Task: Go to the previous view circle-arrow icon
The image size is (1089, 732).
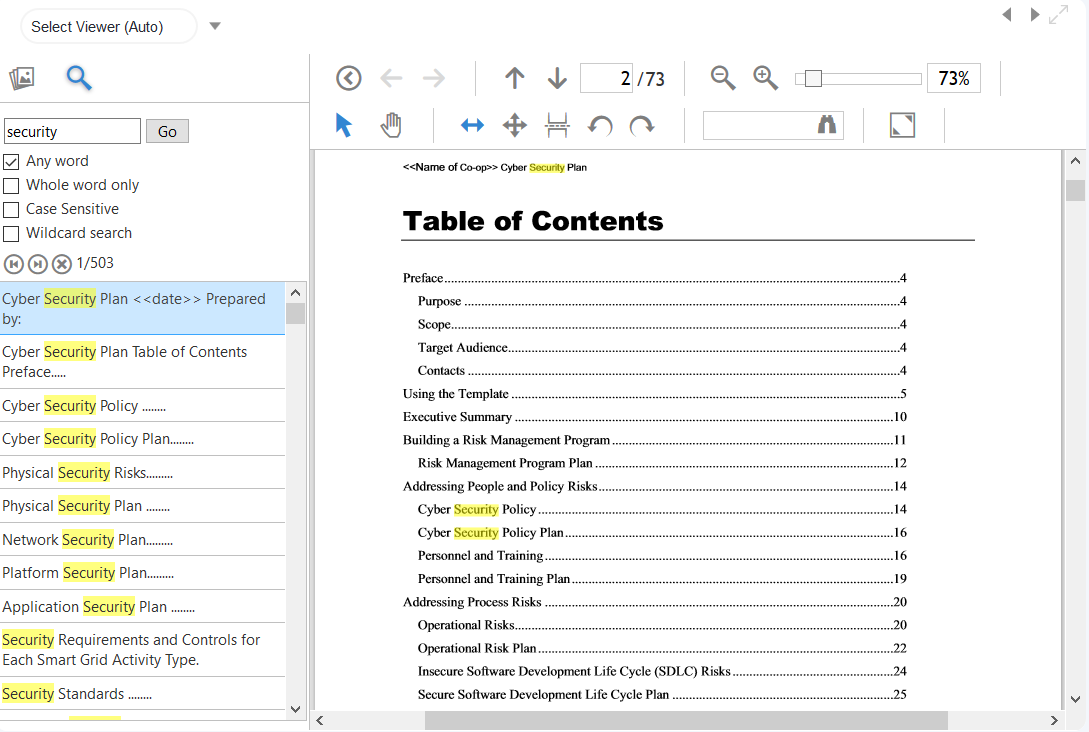Action: coord(349,78)
